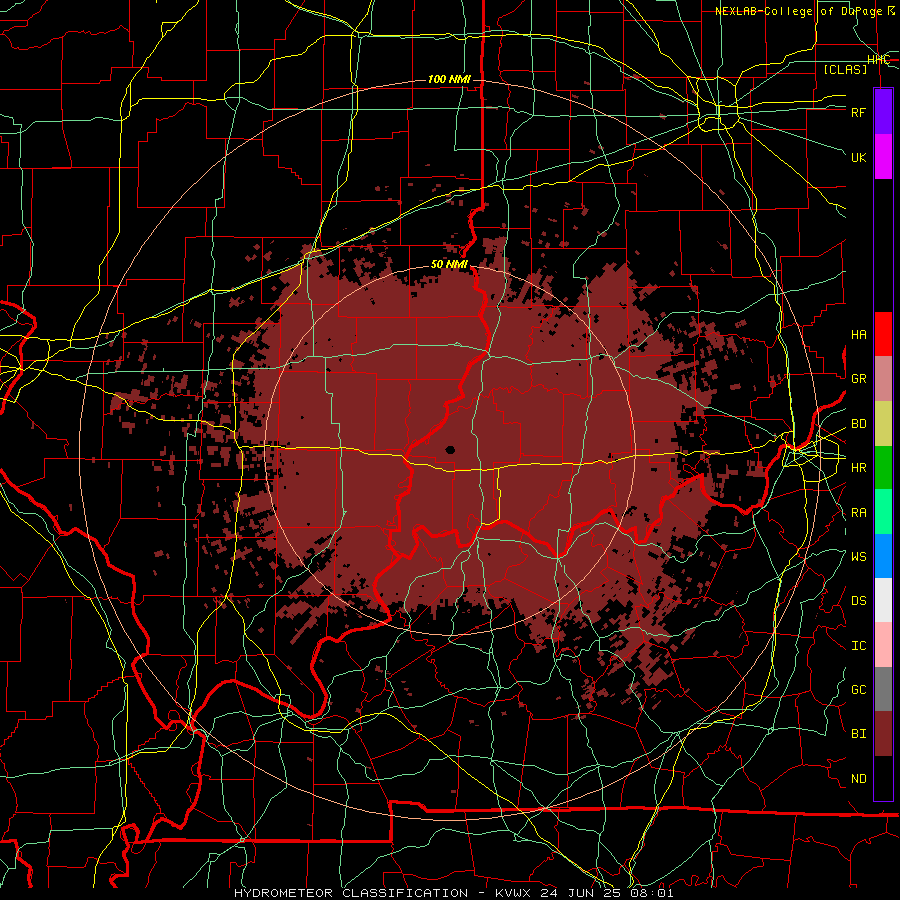Click the RF purple legend swatch

pyautogui.click(x=883, y=112)
